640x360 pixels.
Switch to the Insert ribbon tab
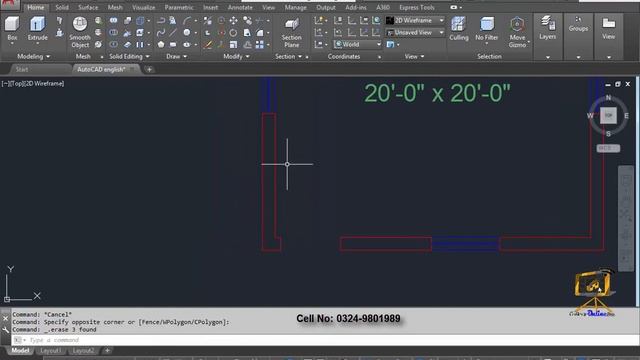(211, 7)
